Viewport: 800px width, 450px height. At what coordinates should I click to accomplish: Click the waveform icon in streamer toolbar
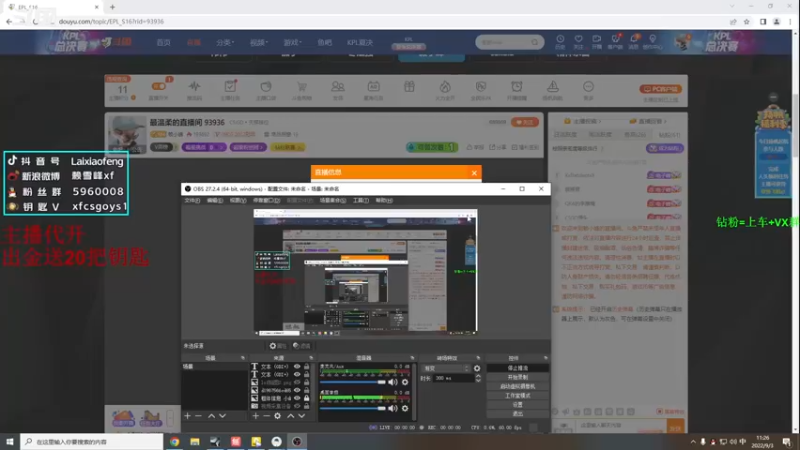click(x=194, y=87)
